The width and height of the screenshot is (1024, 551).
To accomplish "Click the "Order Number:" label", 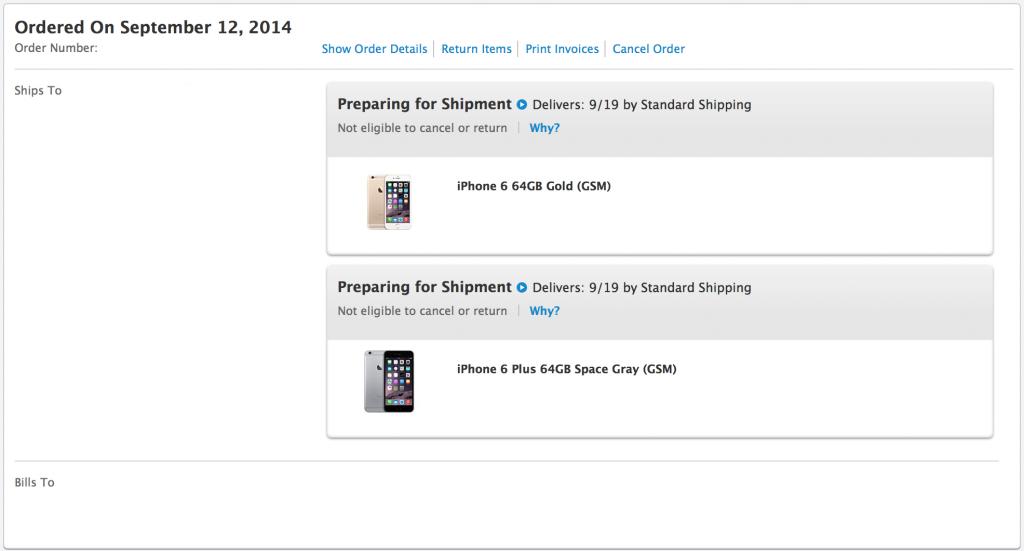I will (x=56, y=48).
